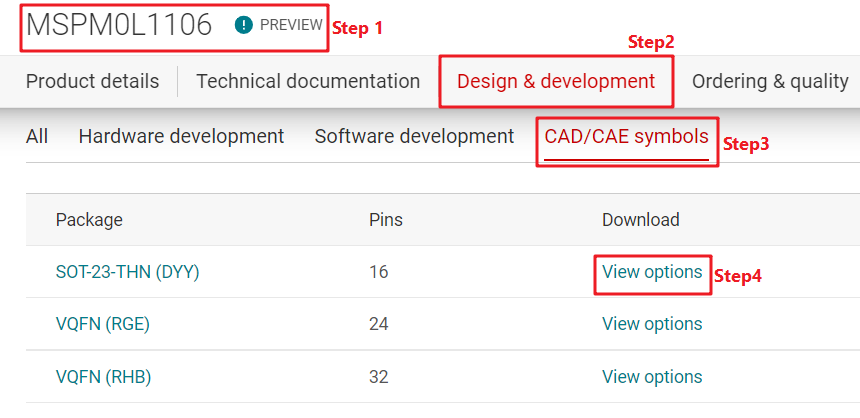Screen dimensions: 860x418
Task: Open the VQFN (RGE) package link
Action: point(103,324)
